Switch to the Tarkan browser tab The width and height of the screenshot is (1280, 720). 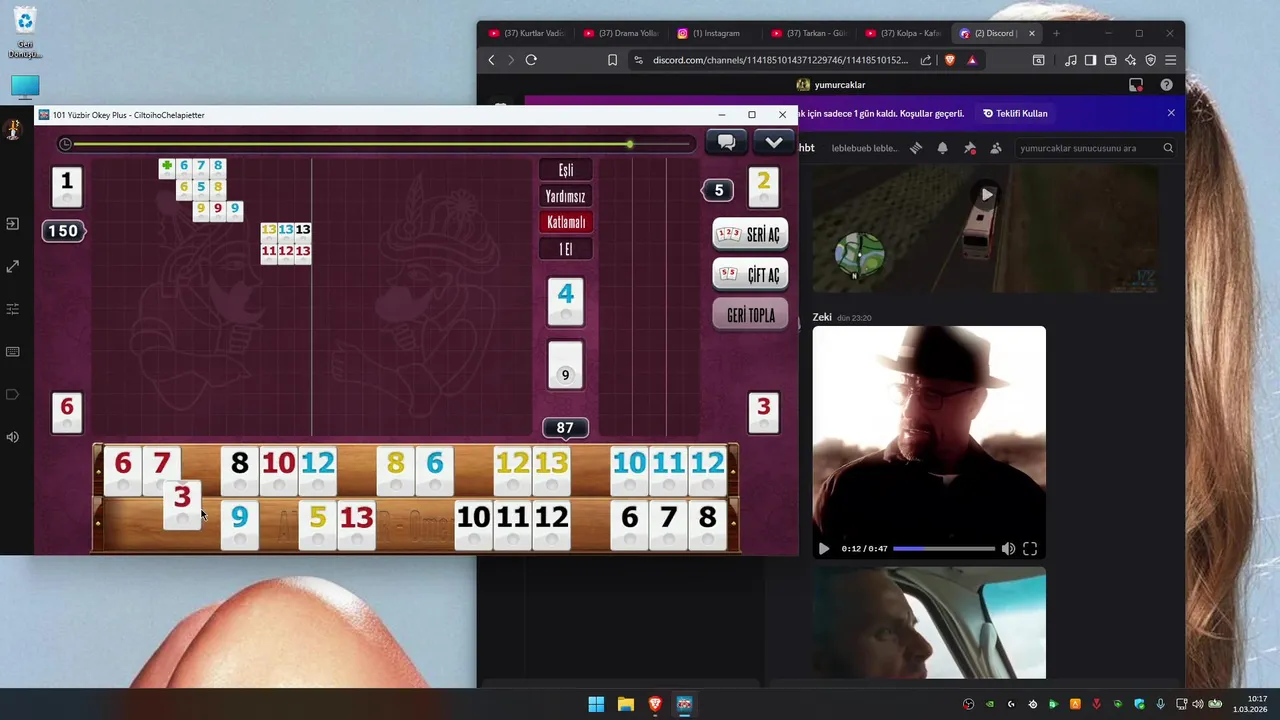[x=809, y=33]
